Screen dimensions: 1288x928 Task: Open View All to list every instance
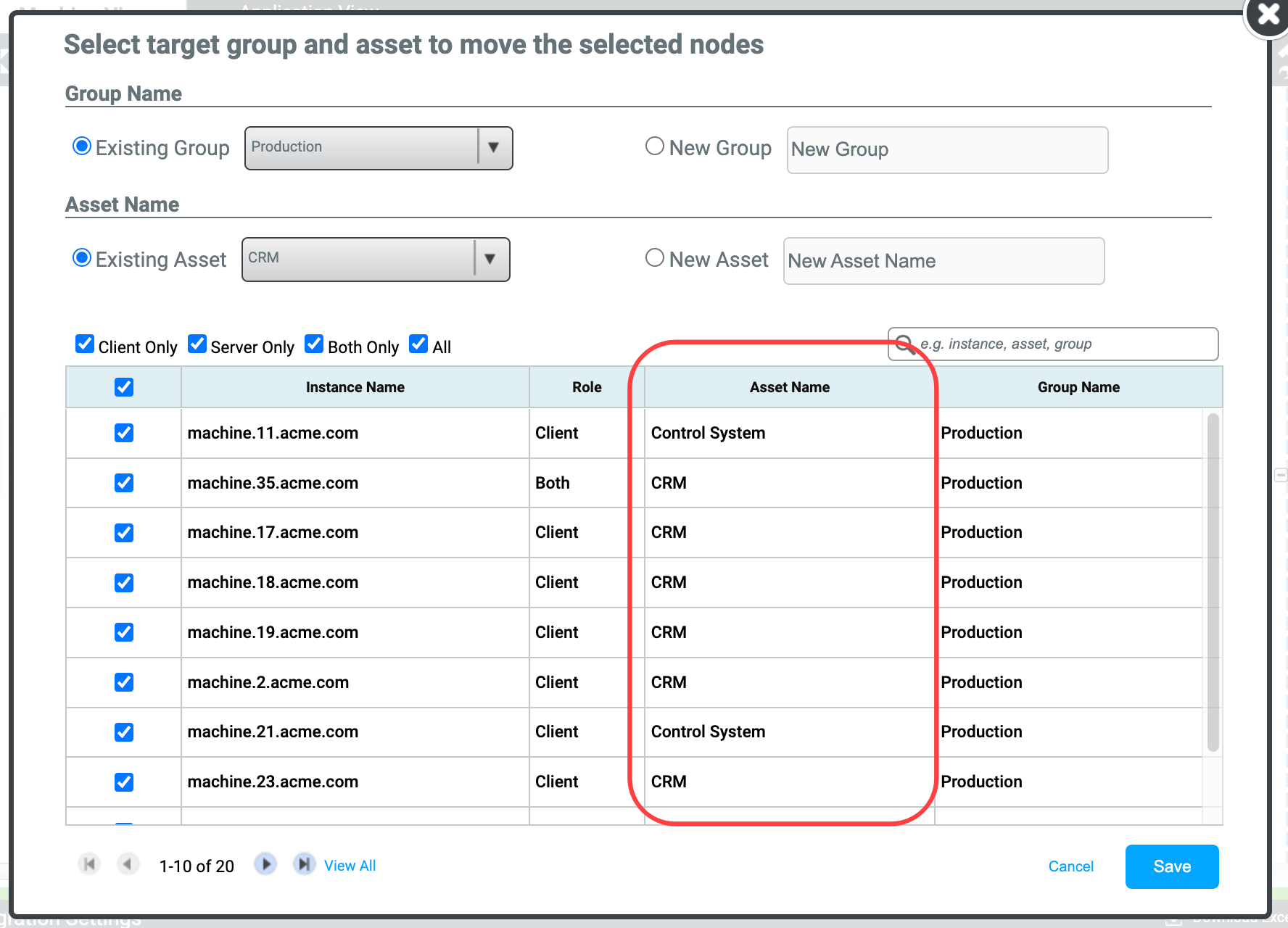click(350, 864)
